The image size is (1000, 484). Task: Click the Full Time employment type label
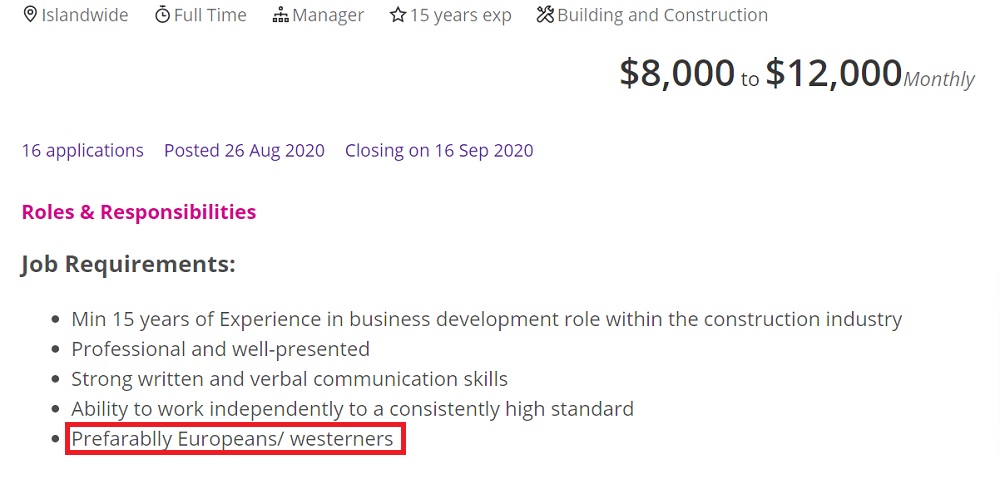click(x=210, y=15)
